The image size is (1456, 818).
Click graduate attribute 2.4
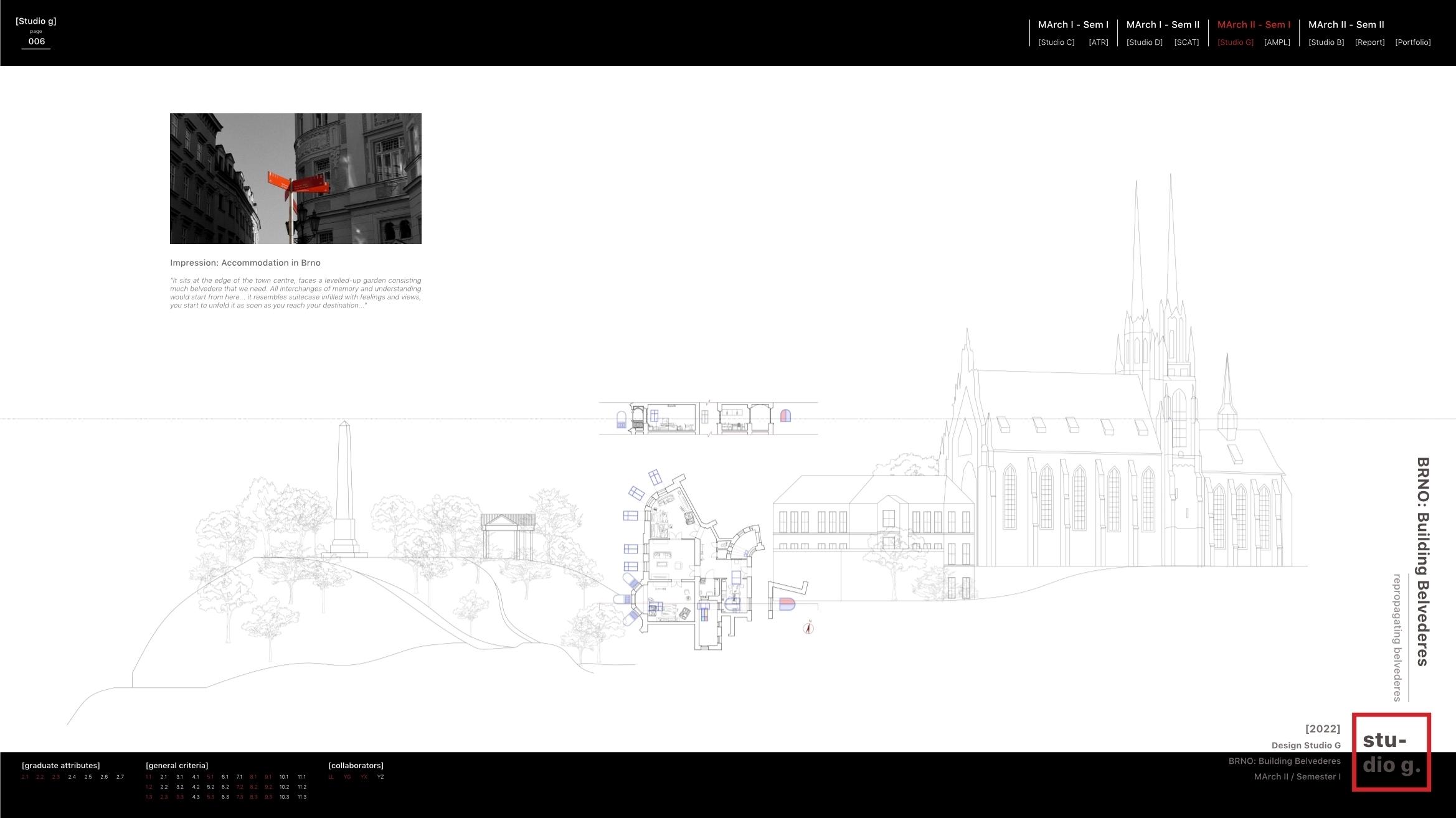pos(72,777)
